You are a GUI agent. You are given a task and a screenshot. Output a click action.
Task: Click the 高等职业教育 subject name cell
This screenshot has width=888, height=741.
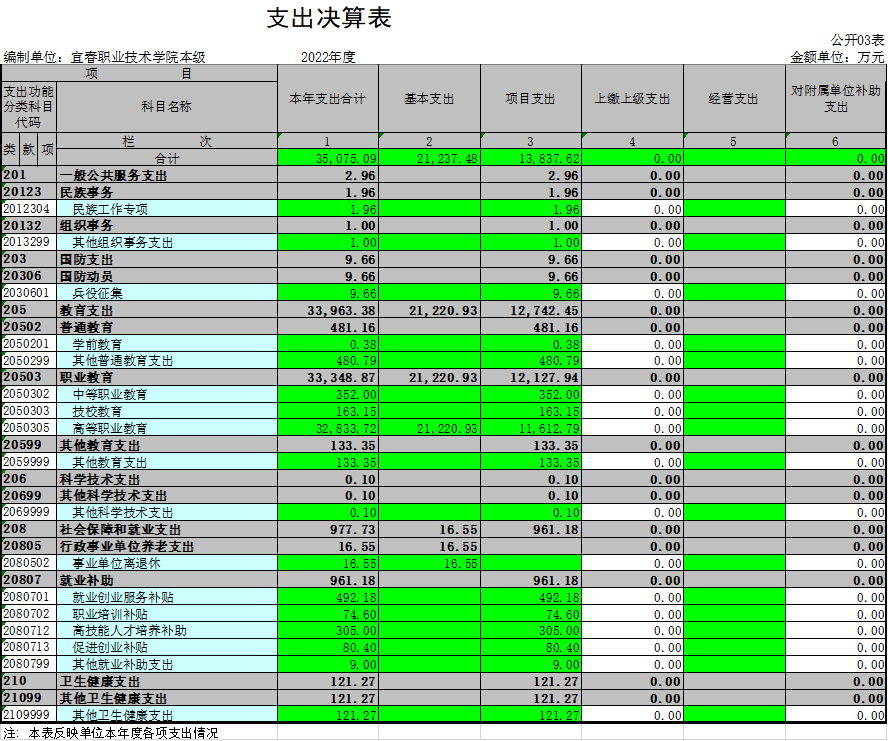click(166, 428)
